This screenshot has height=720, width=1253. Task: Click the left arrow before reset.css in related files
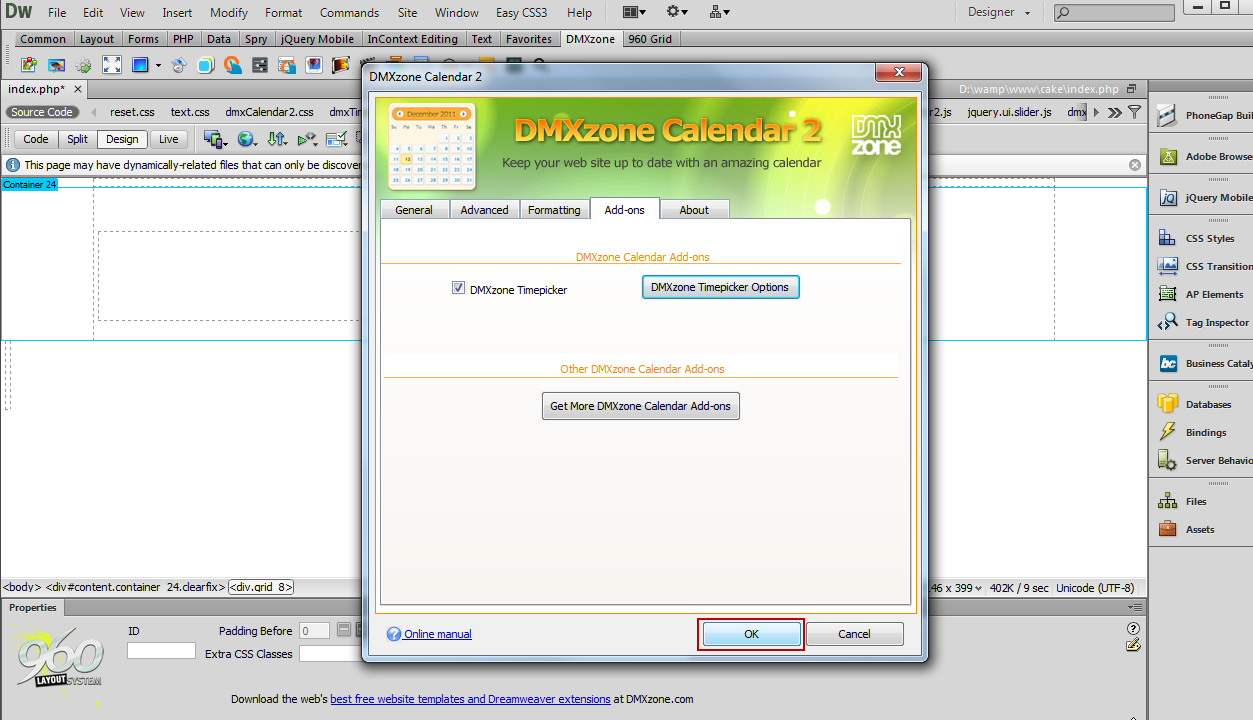94,112
